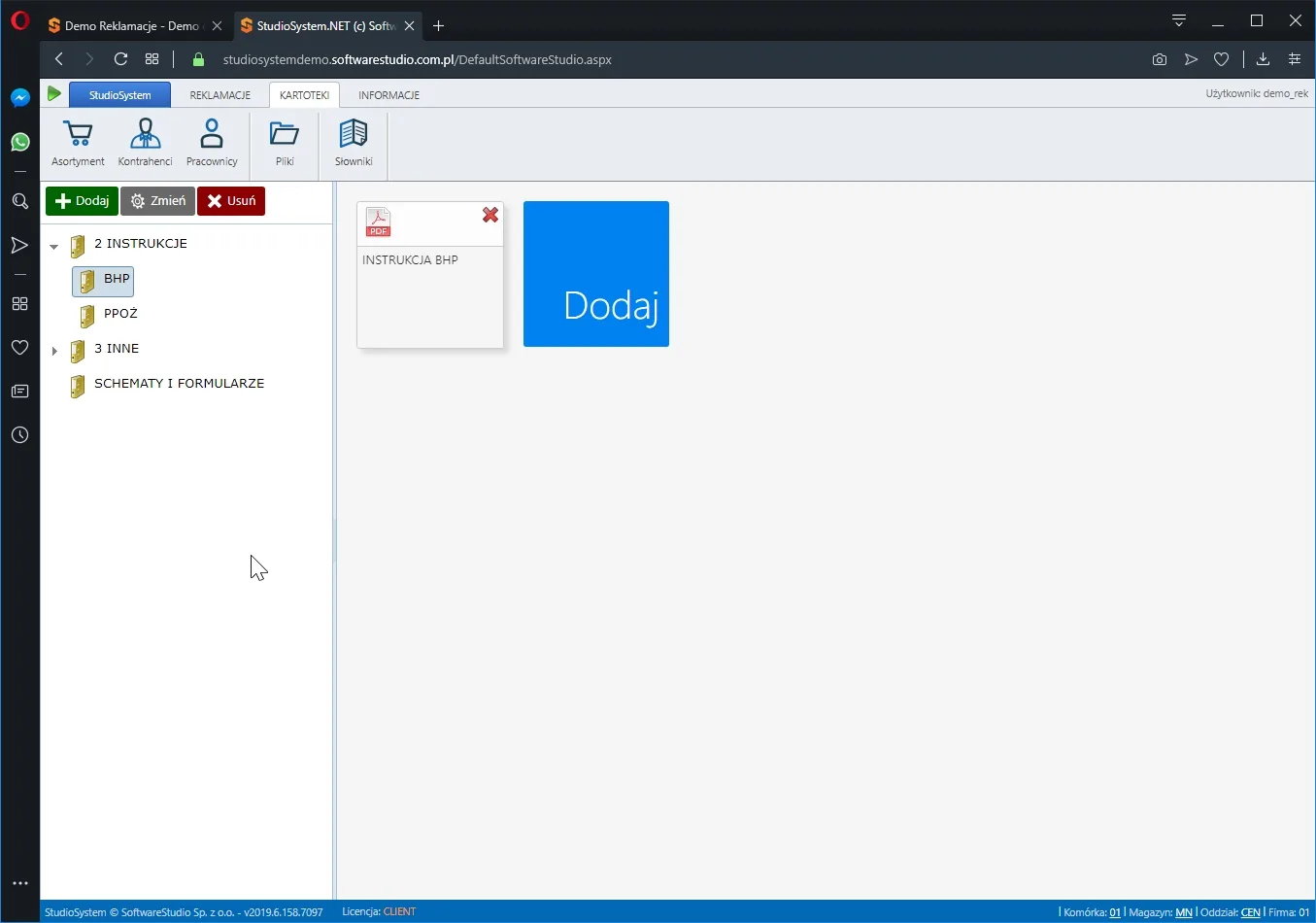Select the SCHEMATY I FORMULARZE folder
The height and width of the screenshot is (923, 1316).
167,385
